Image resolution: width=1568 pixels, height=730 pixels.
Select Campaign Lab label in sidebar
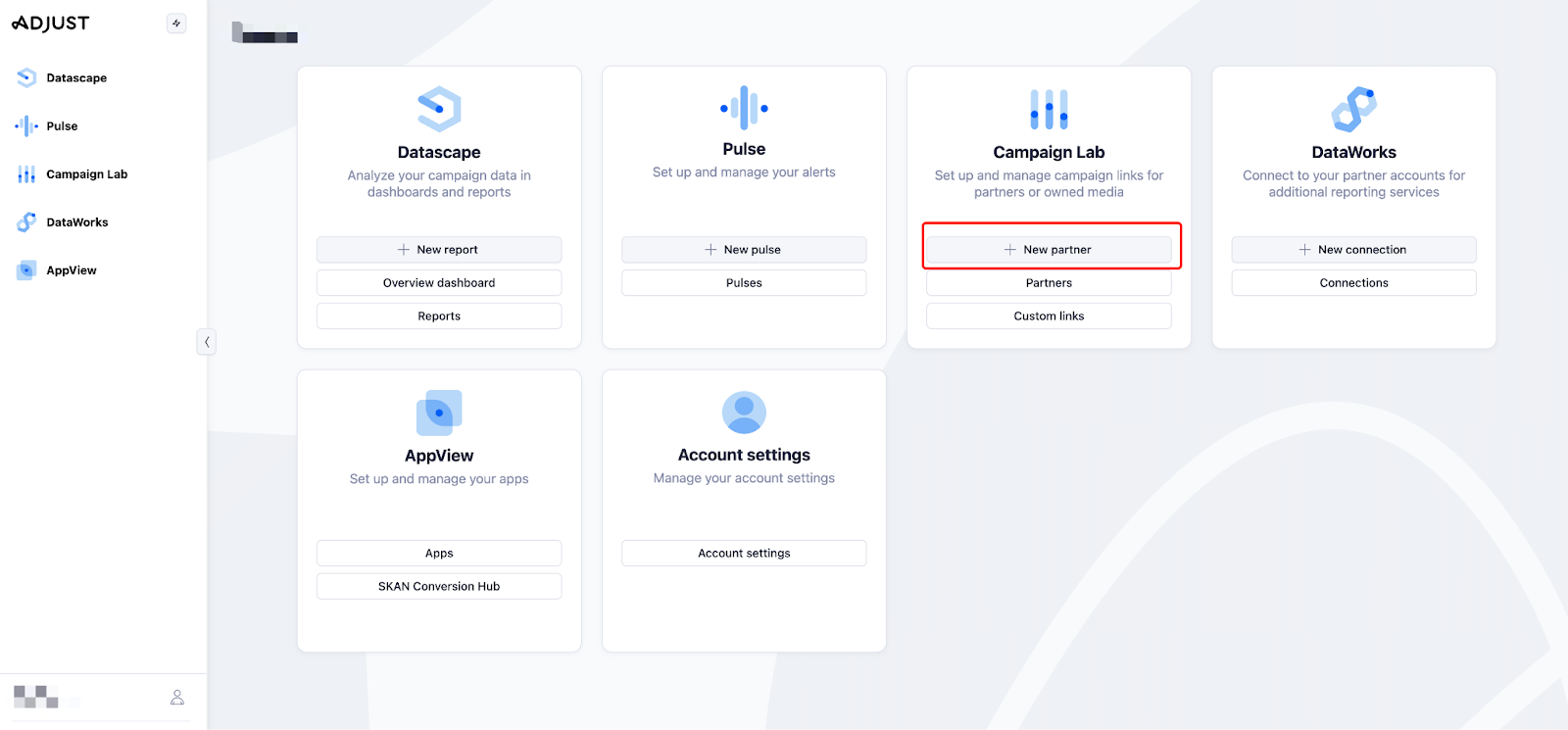(x=87, y=173)
